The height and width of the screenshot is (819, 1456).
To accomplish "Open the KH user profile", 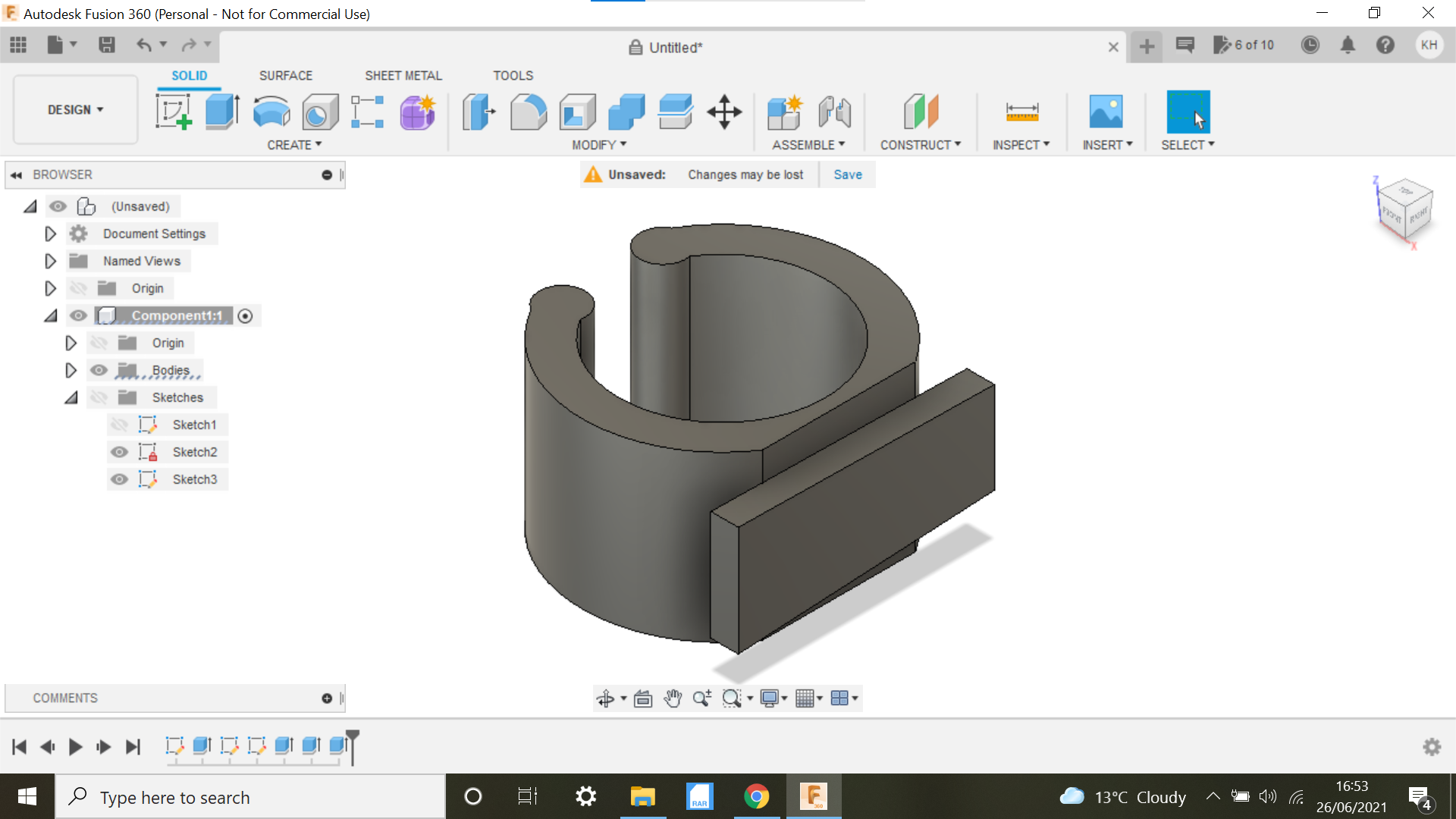I will 1429,45.
